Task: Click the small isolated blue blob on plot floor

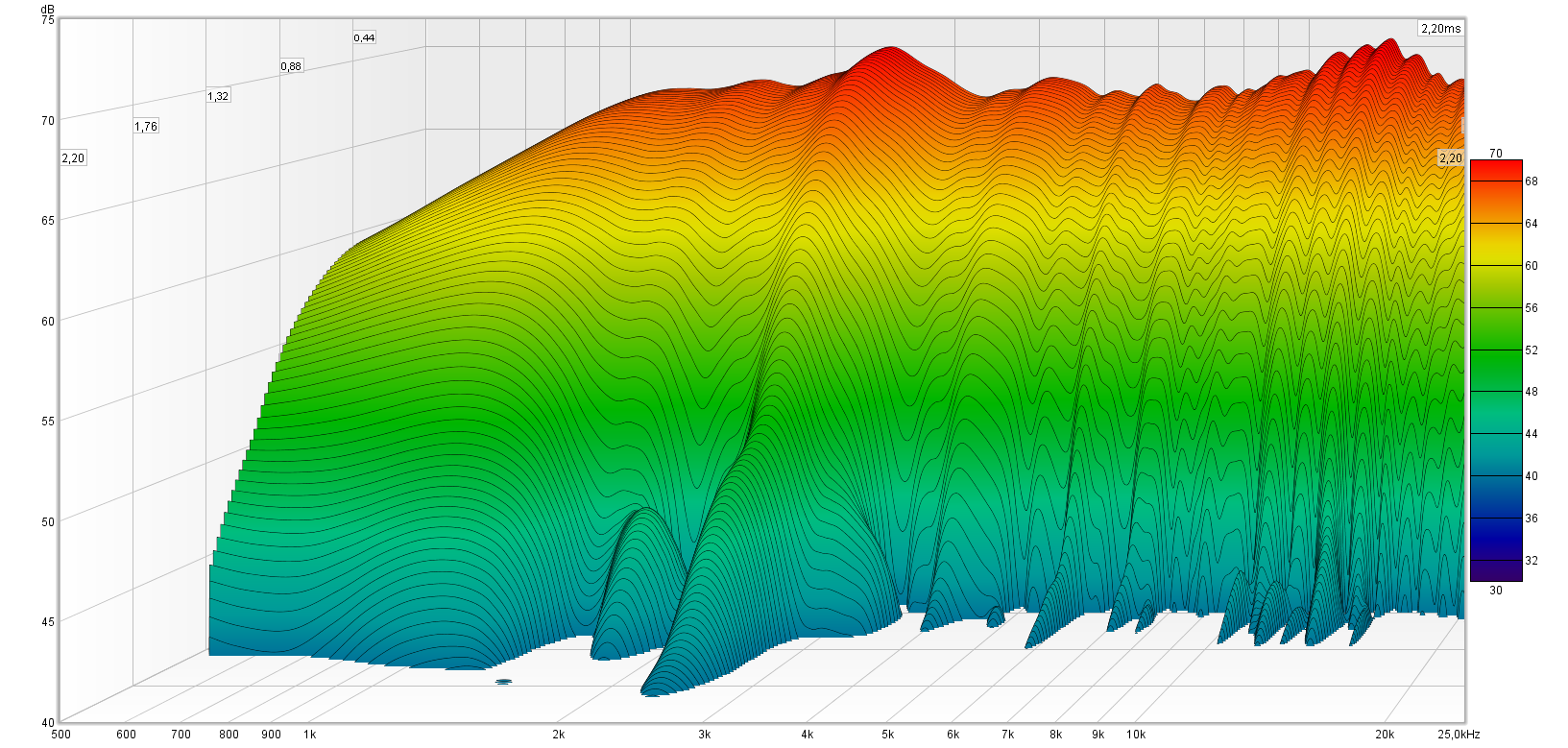Action: coord(503,682)
